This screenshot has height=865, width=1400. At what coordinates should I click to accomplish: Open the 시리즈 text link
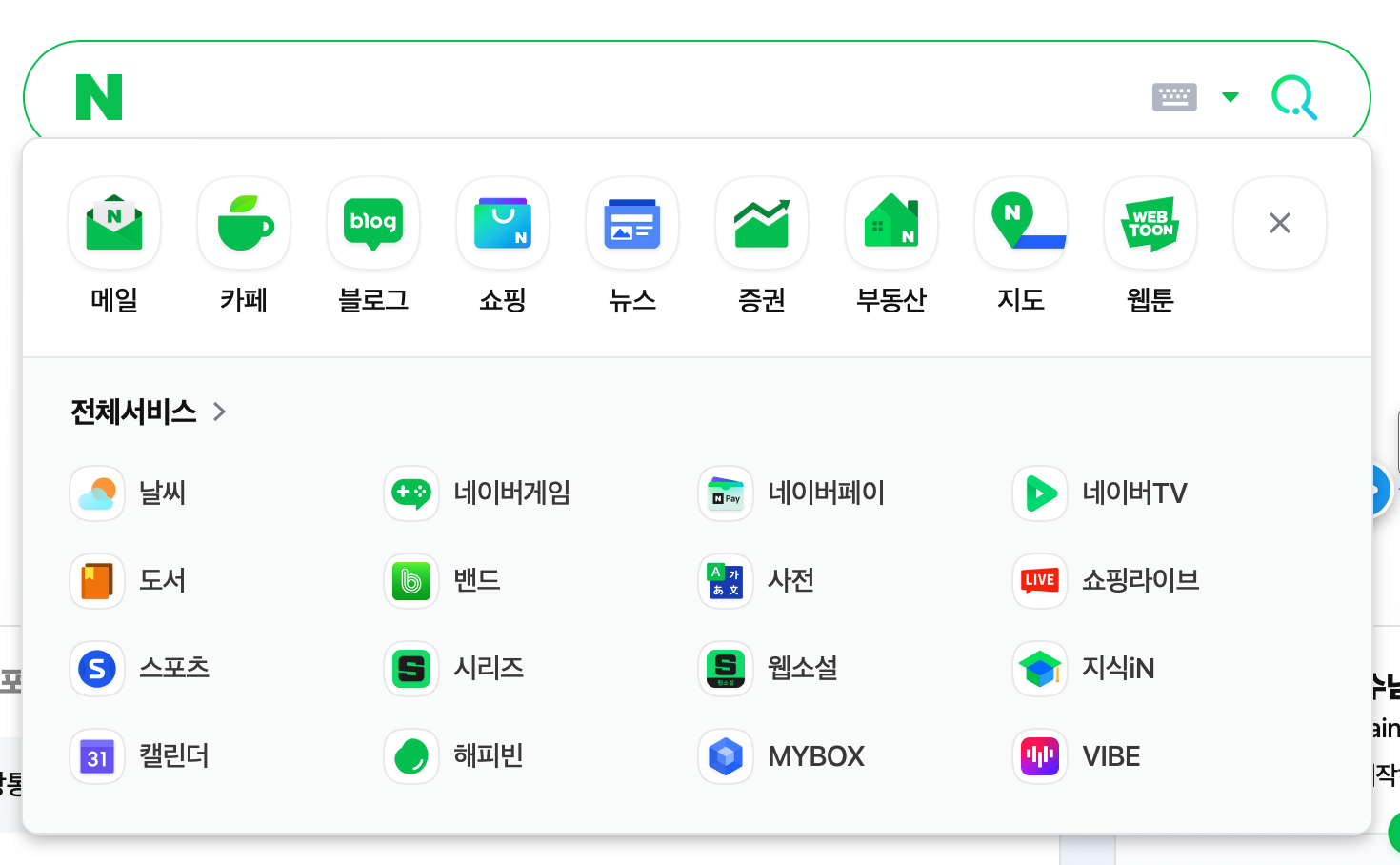489,669
